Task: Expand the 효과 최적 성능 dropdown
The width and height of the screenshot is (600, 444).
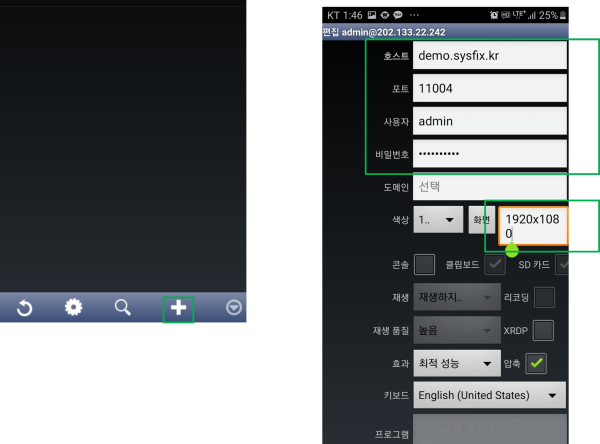Action: point(456,362)
